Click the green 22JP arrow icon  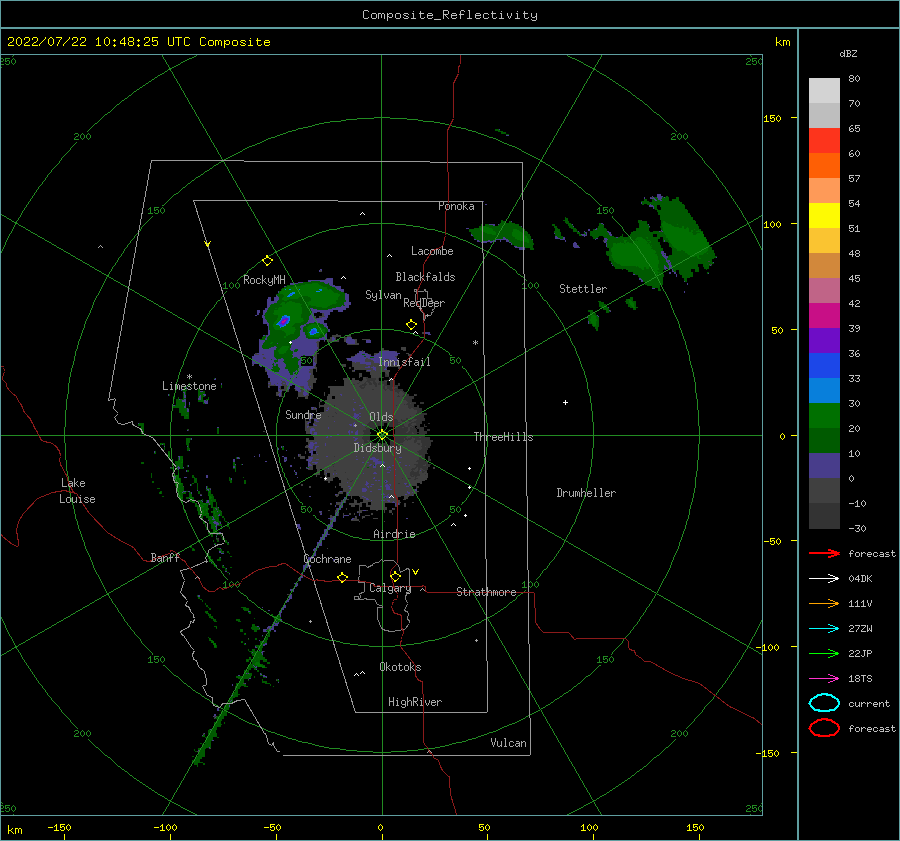pos(824,653)
